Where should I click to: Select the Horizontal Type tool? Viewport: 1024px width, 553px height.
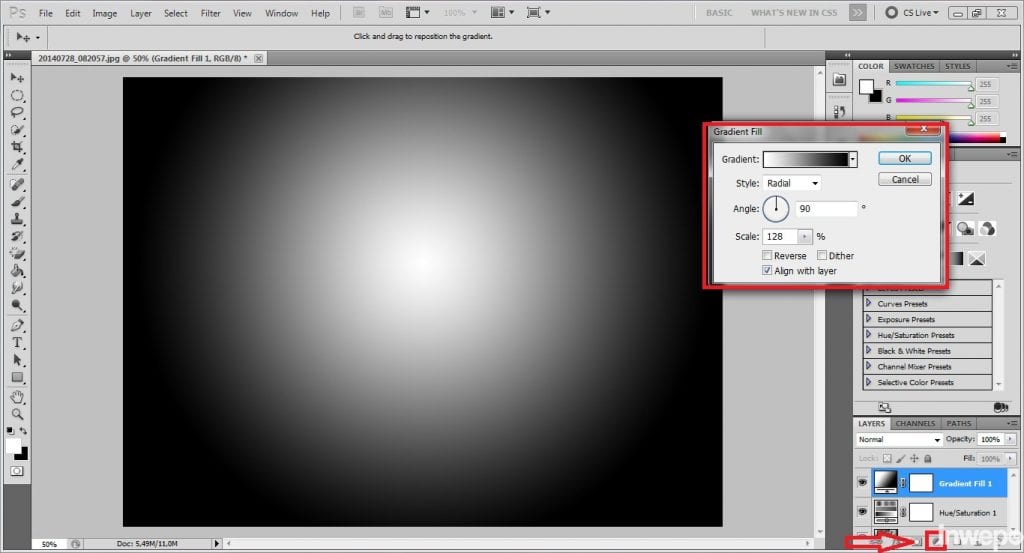(x=17, y=343)
